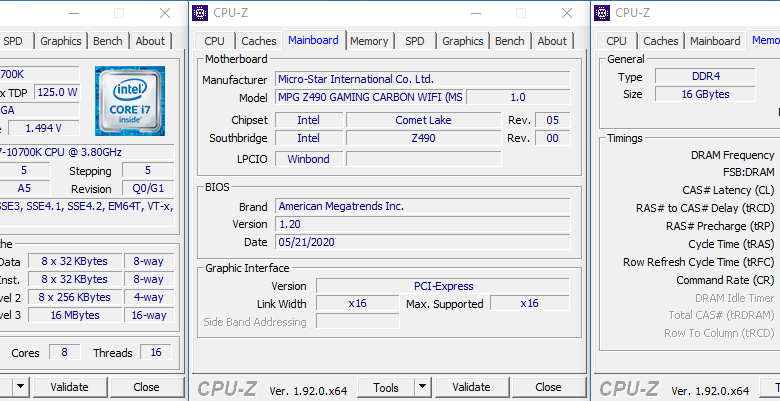780x401 pixels.
Task: Click Link Width value x16
Action: click(358, 303)
